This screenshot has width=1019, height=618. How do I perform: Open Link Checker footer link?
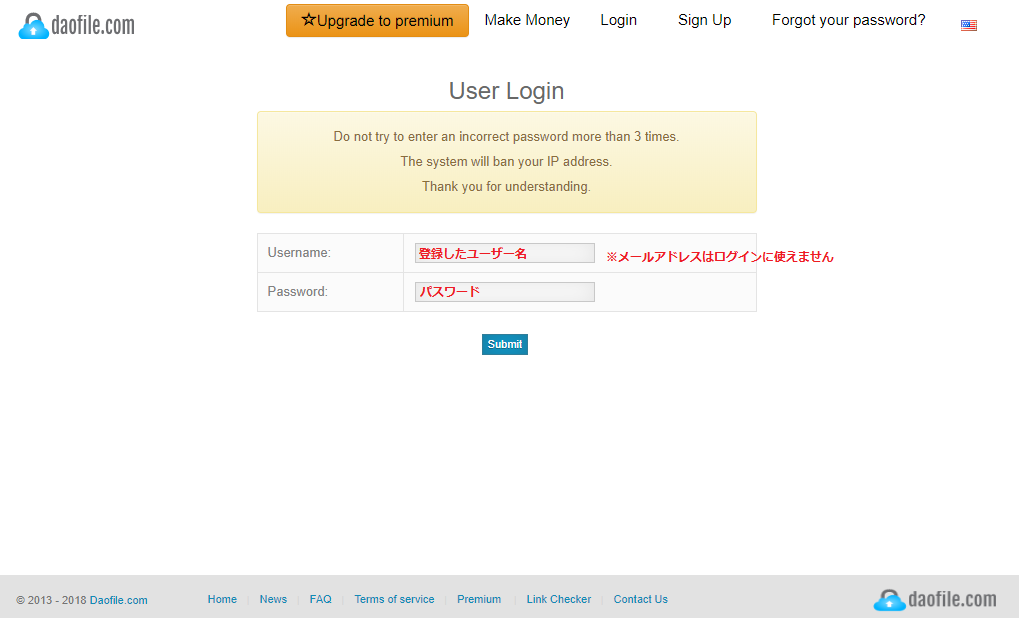coord(559,599)
